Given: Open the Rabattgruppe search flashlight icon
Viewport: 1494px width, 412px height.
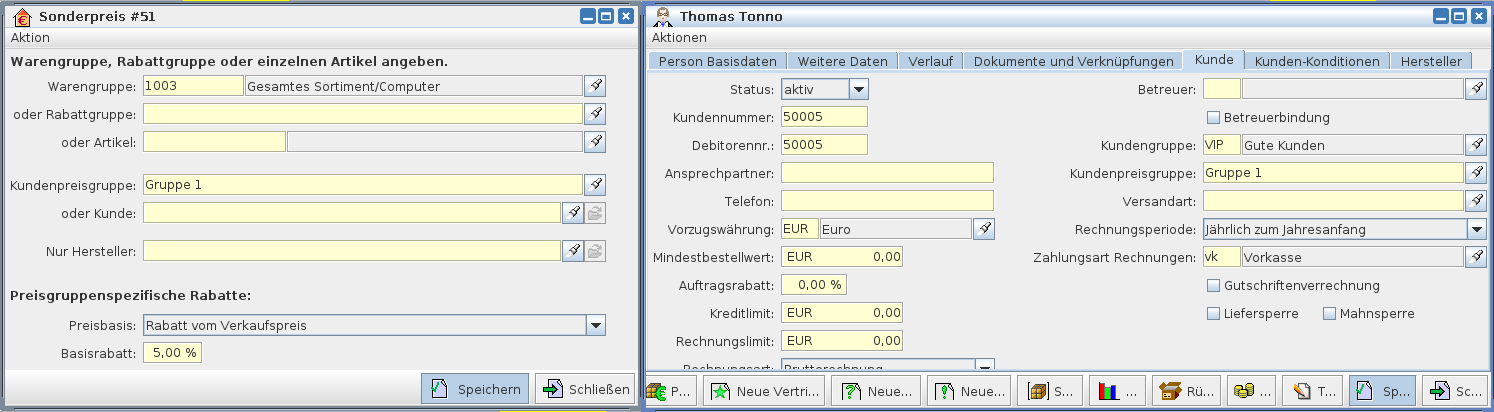Looking at the screenshot, I should click(595, 114).
